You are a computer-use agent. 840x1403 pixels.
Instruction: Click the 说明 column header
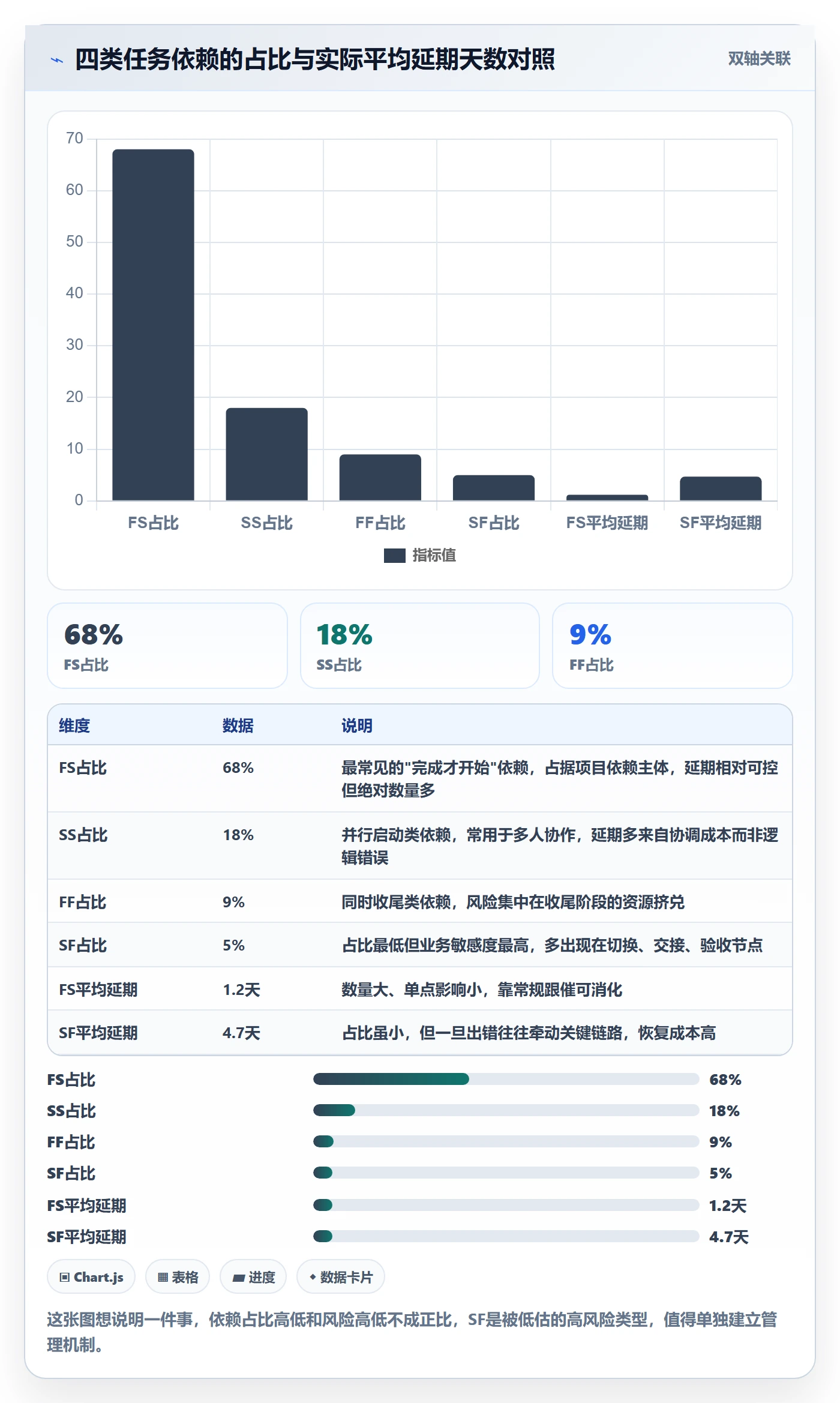(x=357, y=726)
